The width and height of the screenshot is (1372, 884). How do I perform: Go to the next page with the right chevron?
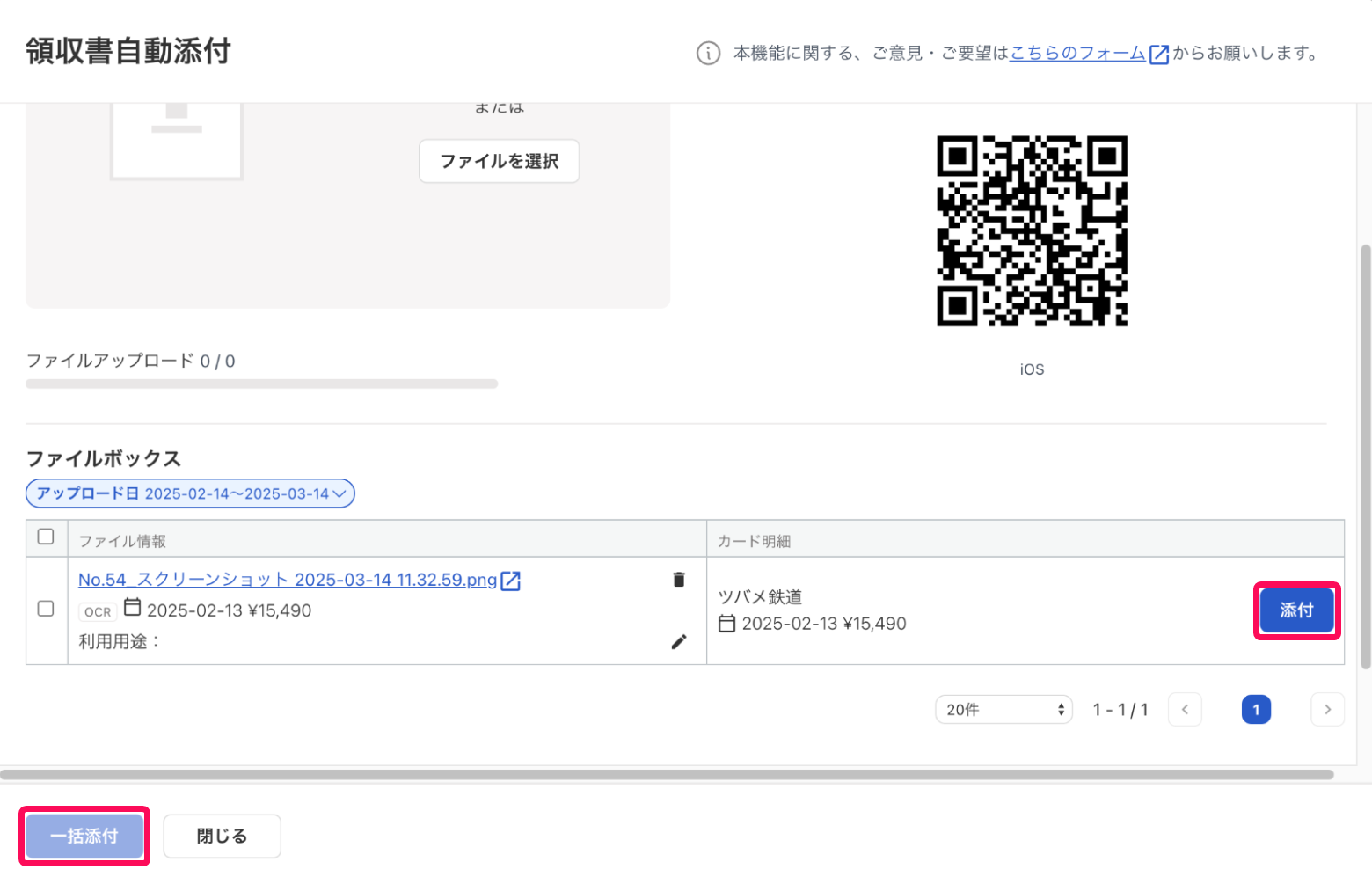click(1327, 710)
